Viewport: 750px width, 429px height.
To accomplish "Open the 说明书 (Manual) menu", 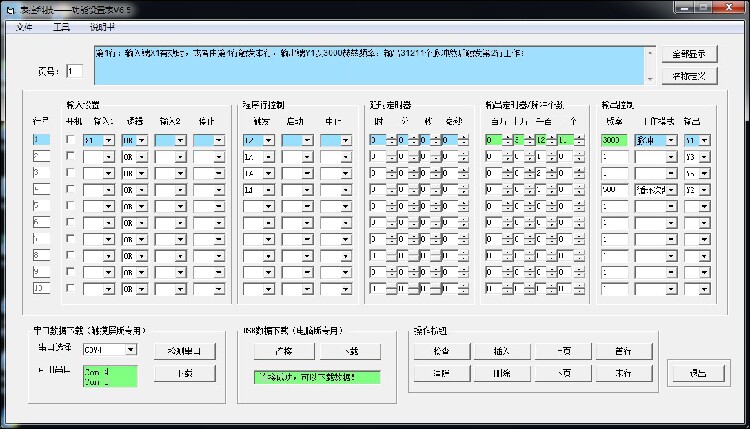I will tap(102, 27).
